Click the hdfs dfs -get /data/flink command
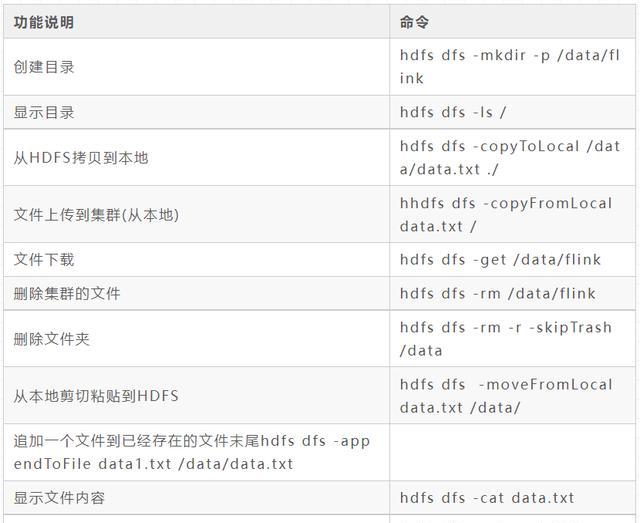This screenshot has width=640, height=523. pyautogui.click(x=500, y=260)
